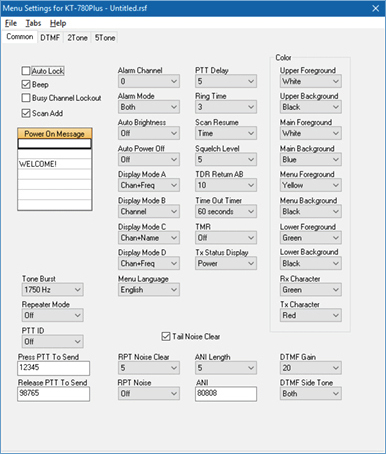Change the Menu Language dropdown

[149, 290]
